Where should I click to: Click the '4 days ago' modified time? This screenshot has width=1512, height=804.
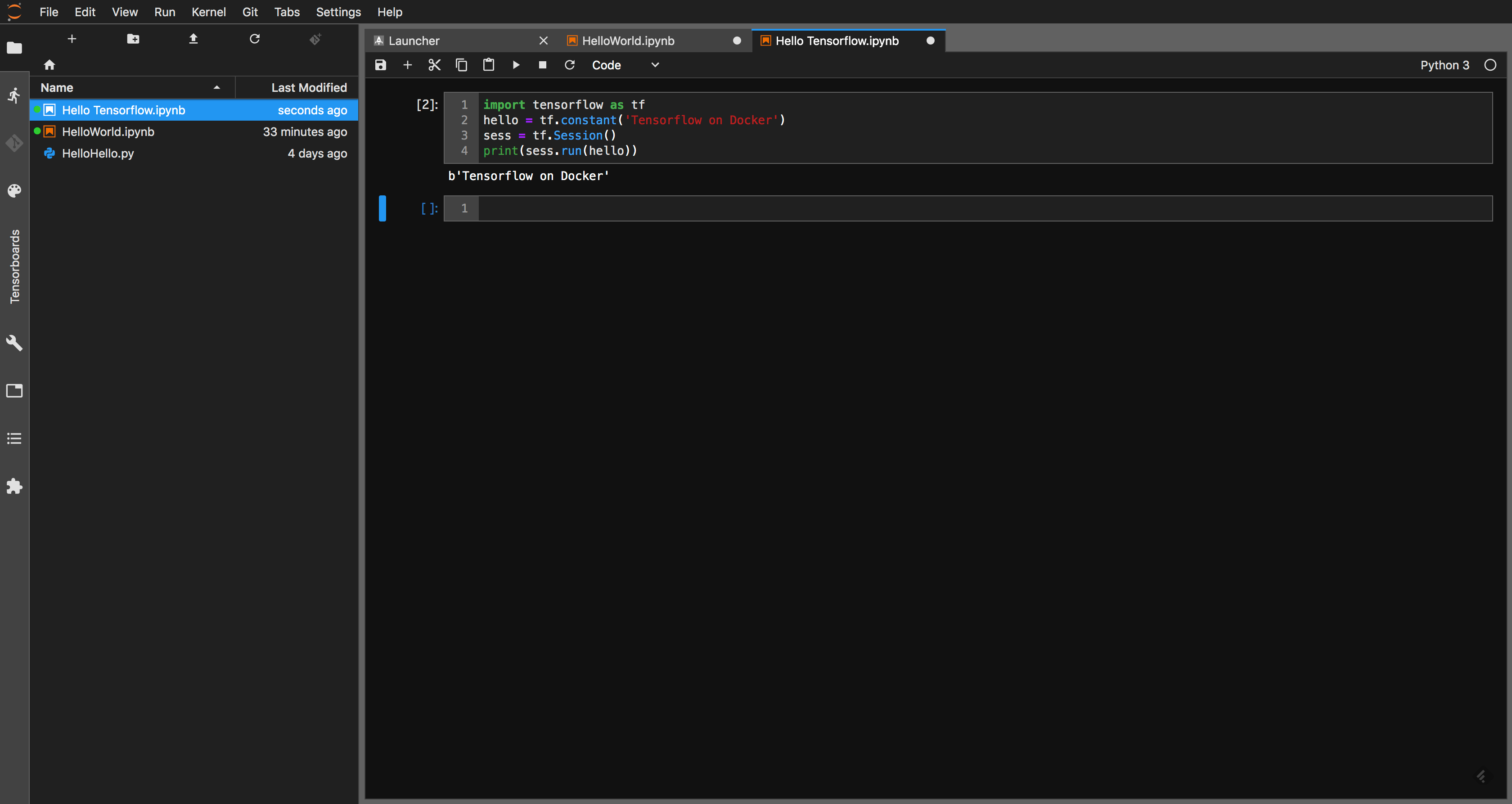[x=317, y=154]
